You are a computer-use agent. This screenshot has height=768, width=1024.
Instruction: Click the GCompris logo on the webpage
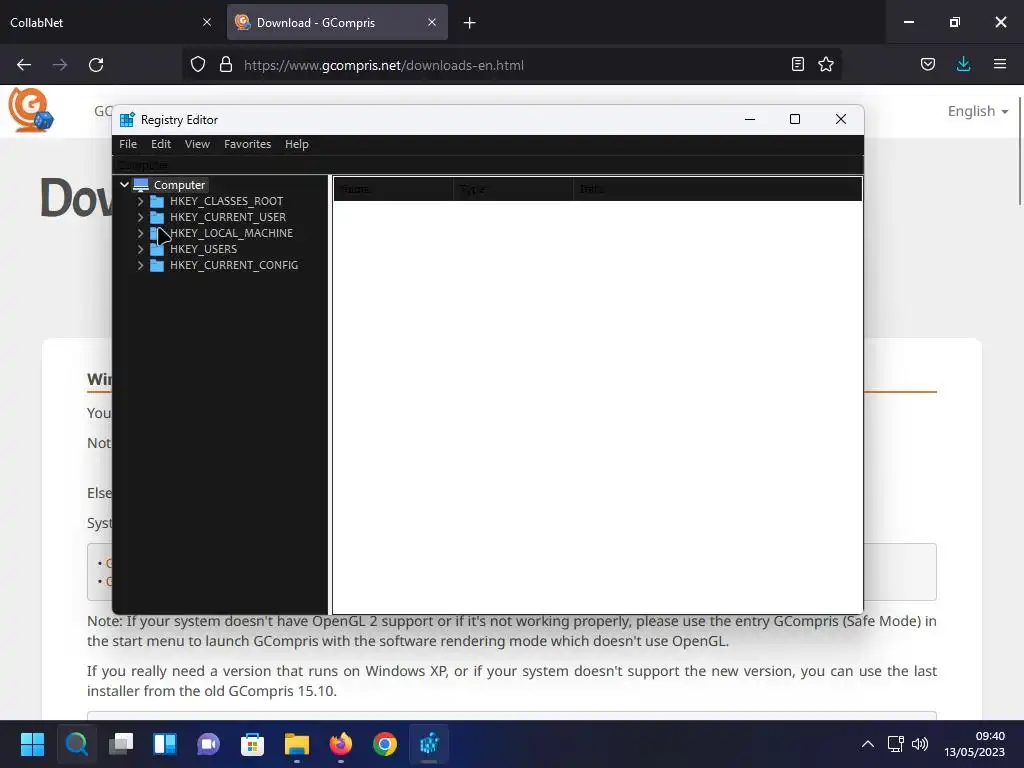point(31,110)
